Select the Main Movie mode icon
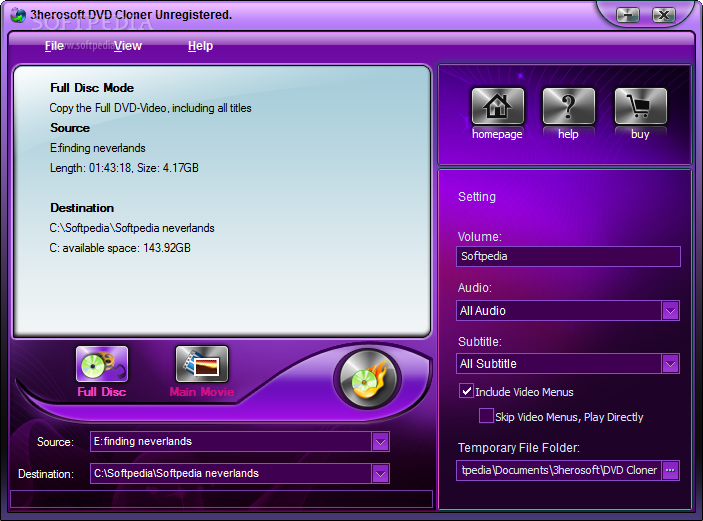703x521 pixels. (x=202, y=364)
